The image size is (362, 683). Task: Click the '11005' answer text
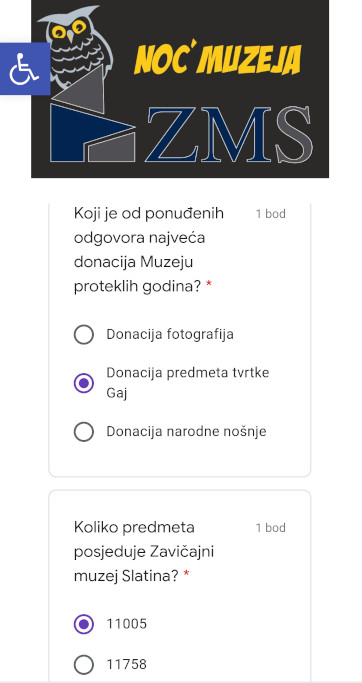tap(127, 624)
